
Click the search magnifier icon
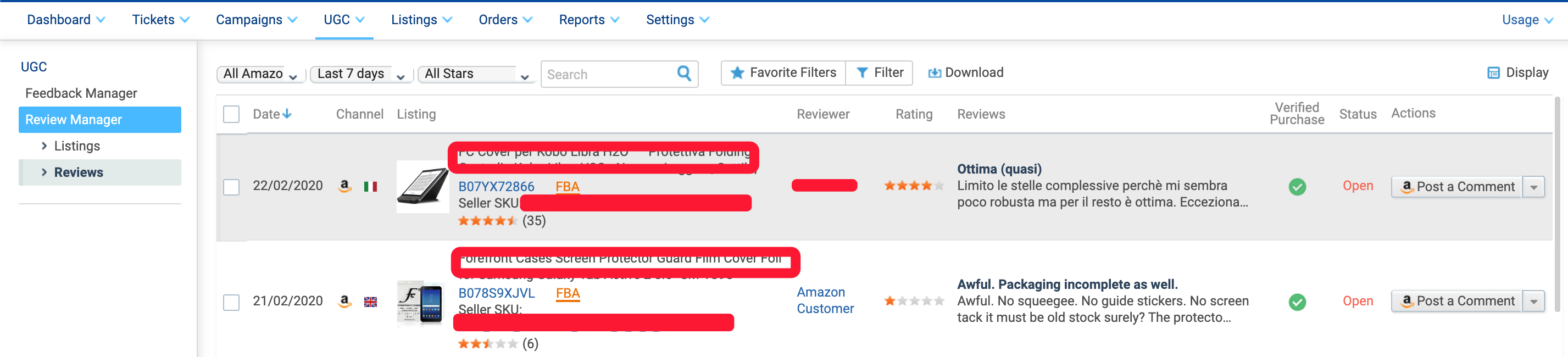coord(683,74)
